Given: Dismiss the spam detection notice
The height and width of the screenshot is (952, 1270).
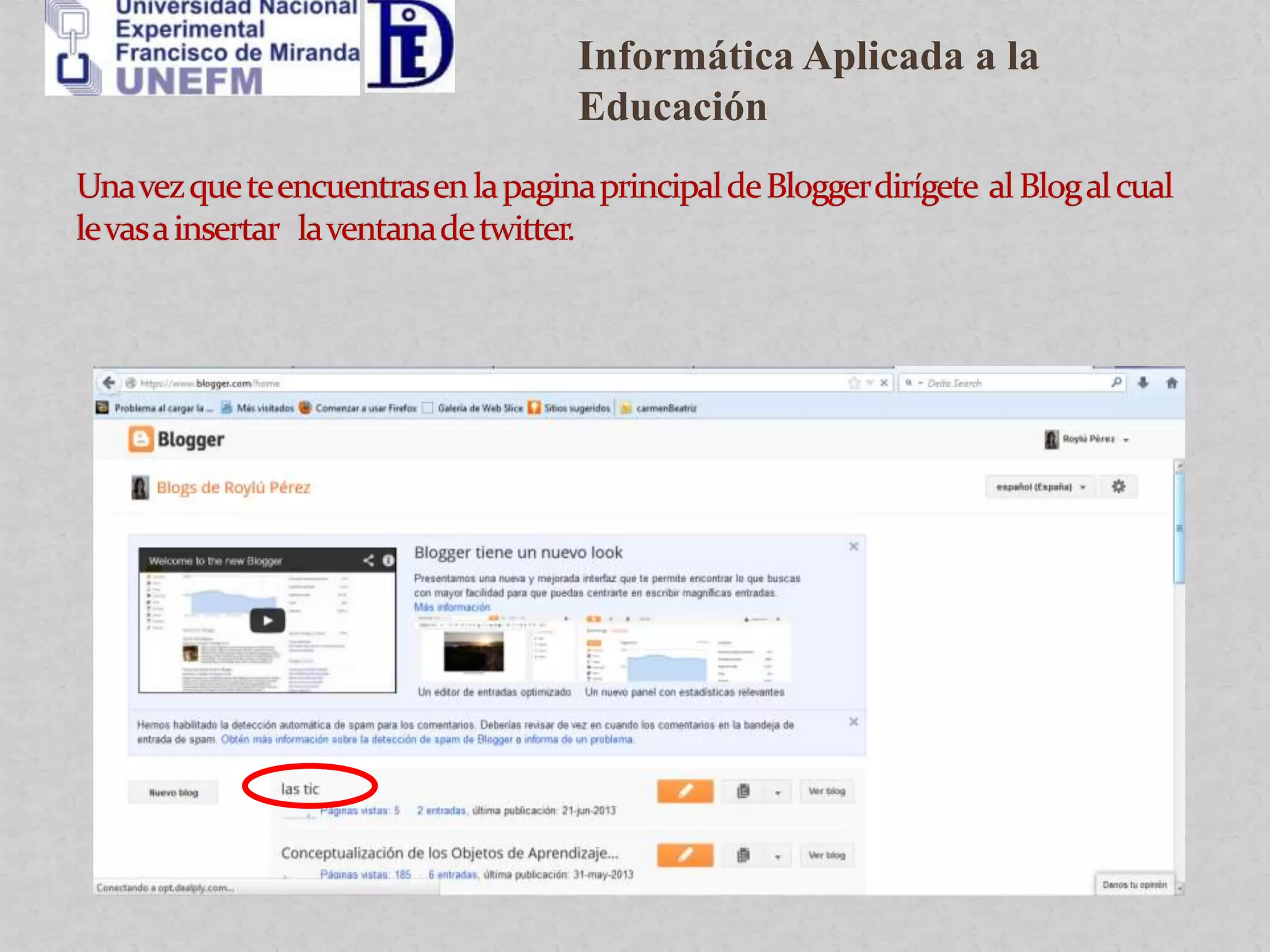Looking at the screenshot, I should point(853,722).
